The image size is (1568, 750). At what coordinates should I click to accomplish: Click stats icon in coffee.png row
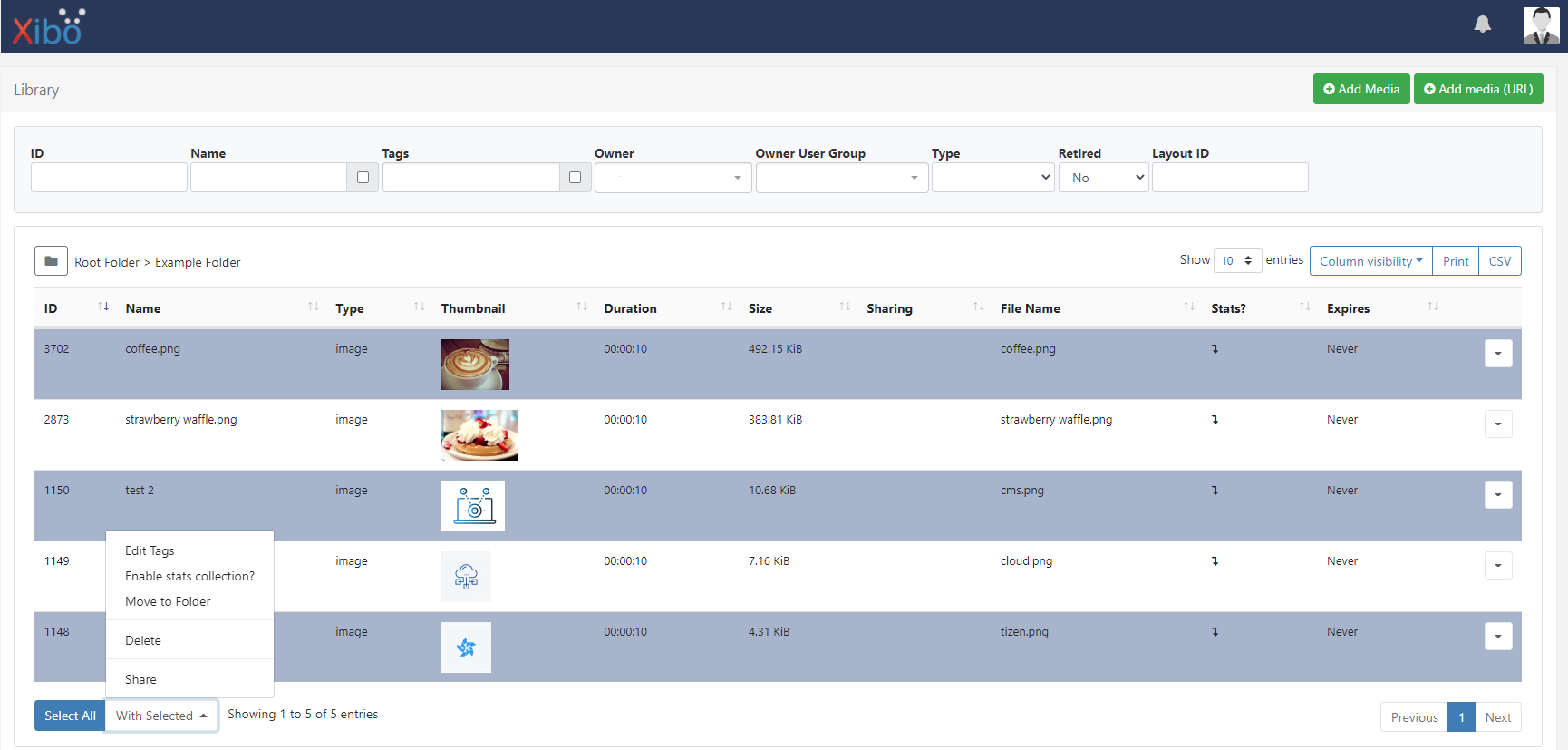[x=1215, y=349]
